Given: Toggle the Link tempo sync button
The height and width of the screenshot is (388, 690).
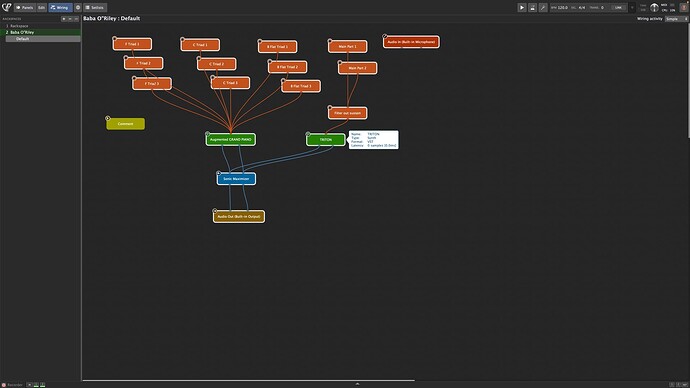Looking at the screenshot, I should (618, 7).
